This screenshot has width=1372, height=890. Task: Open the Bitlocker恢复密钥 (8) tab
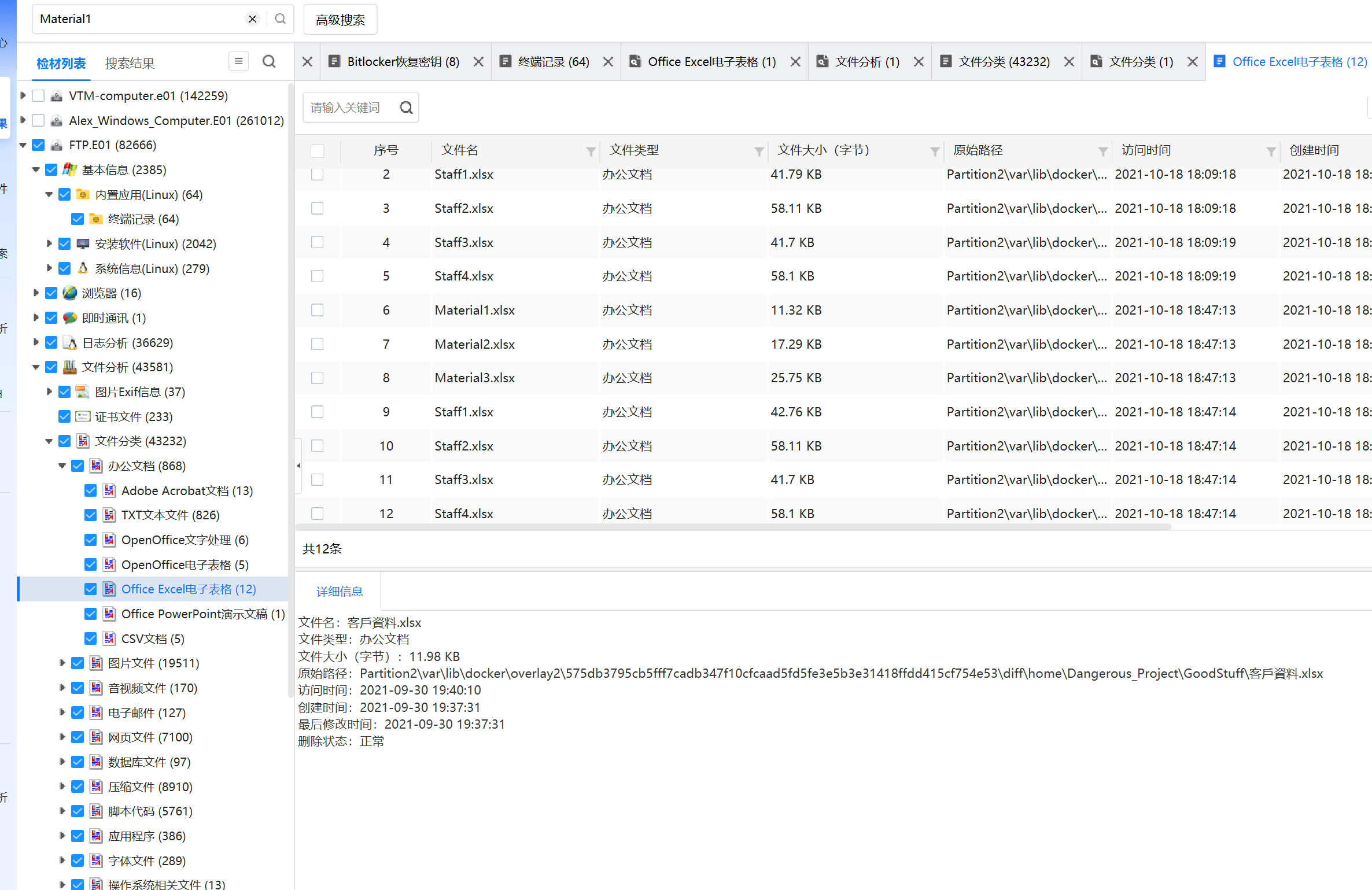[403, 62]
